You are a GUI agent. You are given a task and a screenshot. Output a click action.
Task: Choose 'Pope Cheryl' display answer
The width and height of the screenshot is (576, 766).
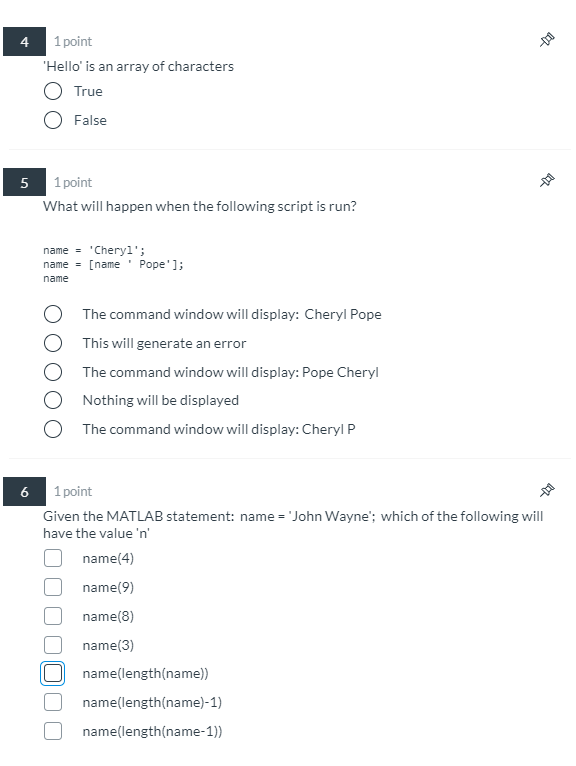(53, 372)
